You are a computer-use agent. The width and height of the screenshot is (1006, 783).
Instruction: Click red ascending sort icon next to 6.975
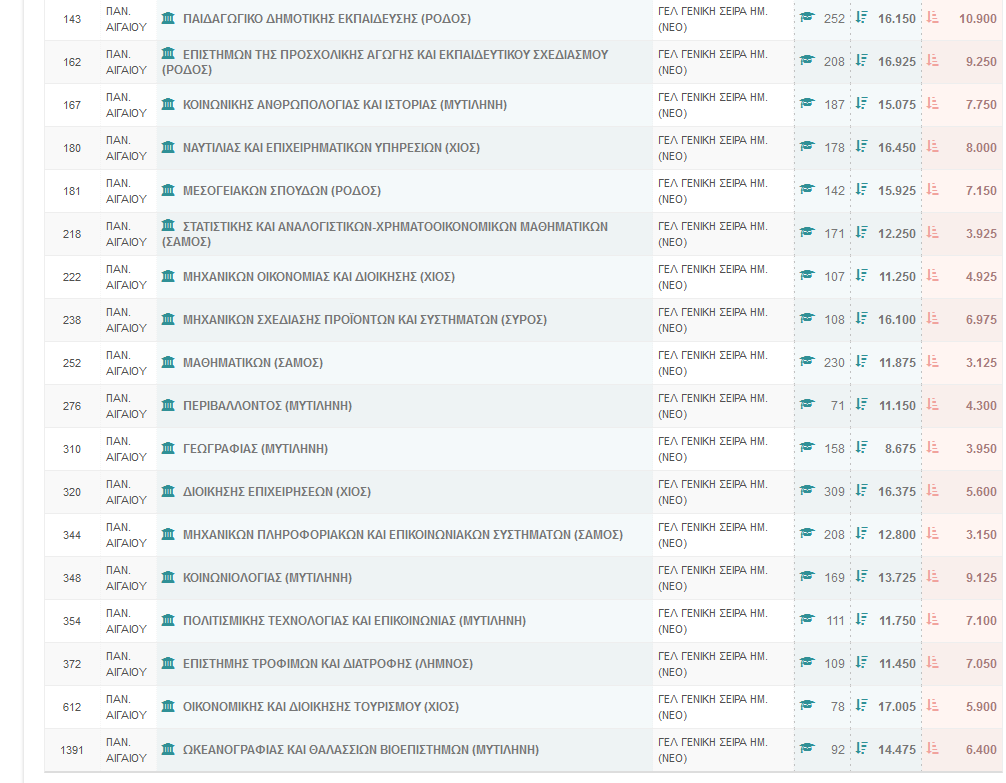[933, 318]
